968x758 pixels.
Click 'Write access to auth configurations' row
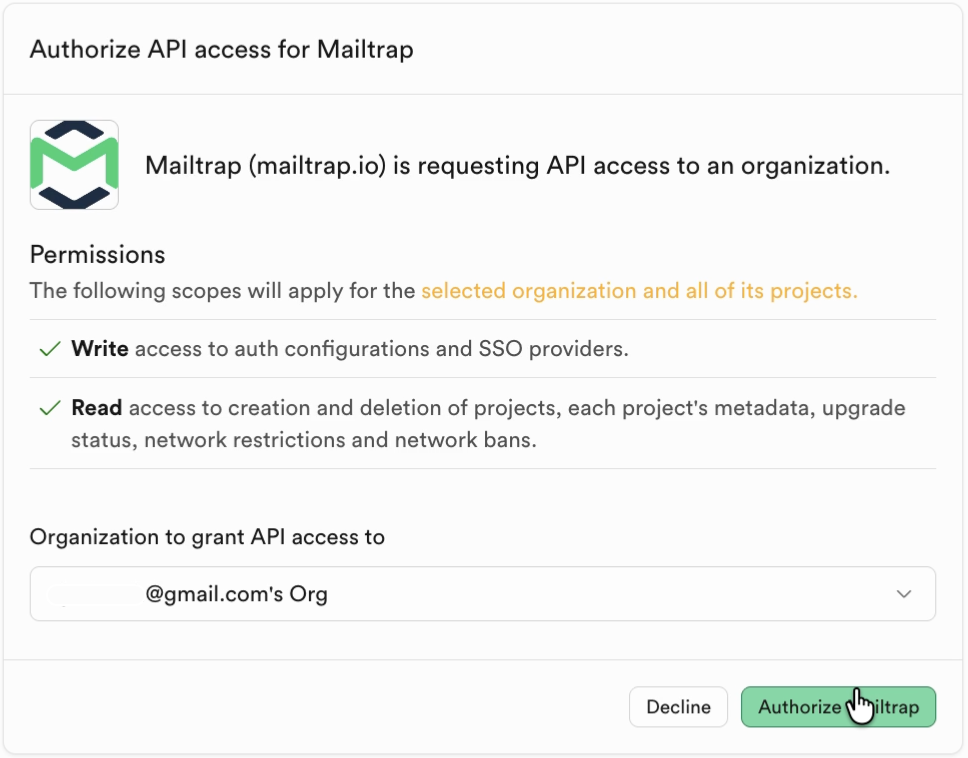click(483, 349)
